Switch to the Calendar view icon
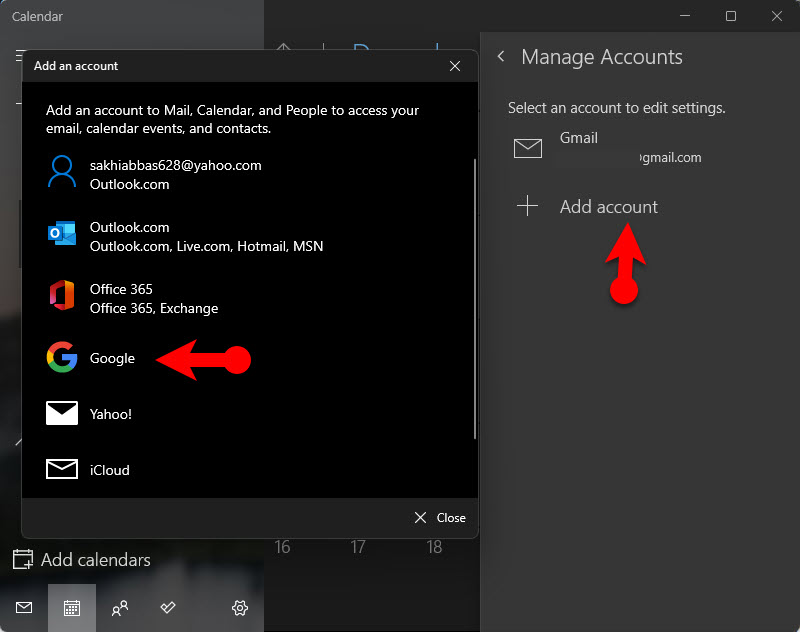 [x=72, y=607]
